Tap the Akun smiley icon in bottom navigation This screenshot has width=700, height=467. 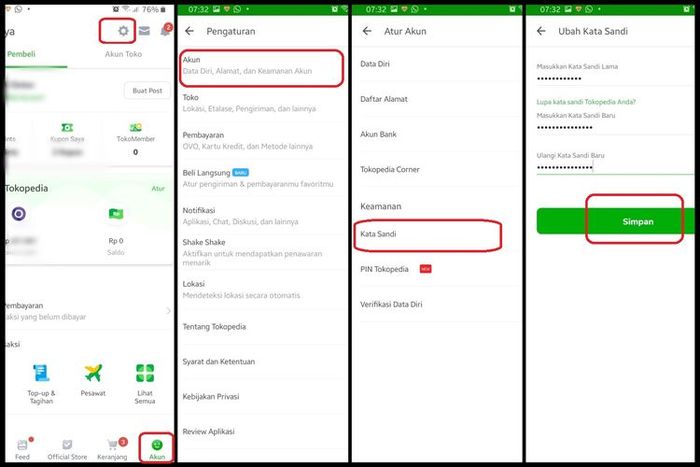point(157,445)
